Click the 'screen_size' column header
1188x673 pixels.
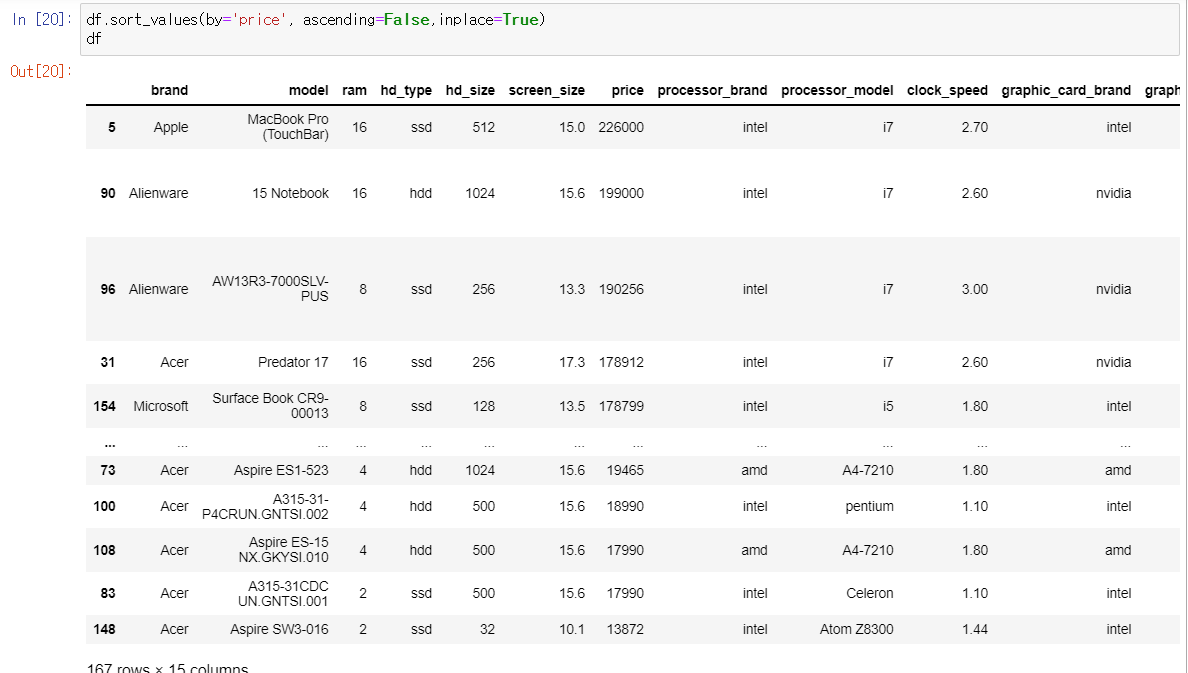click(546, 90)
